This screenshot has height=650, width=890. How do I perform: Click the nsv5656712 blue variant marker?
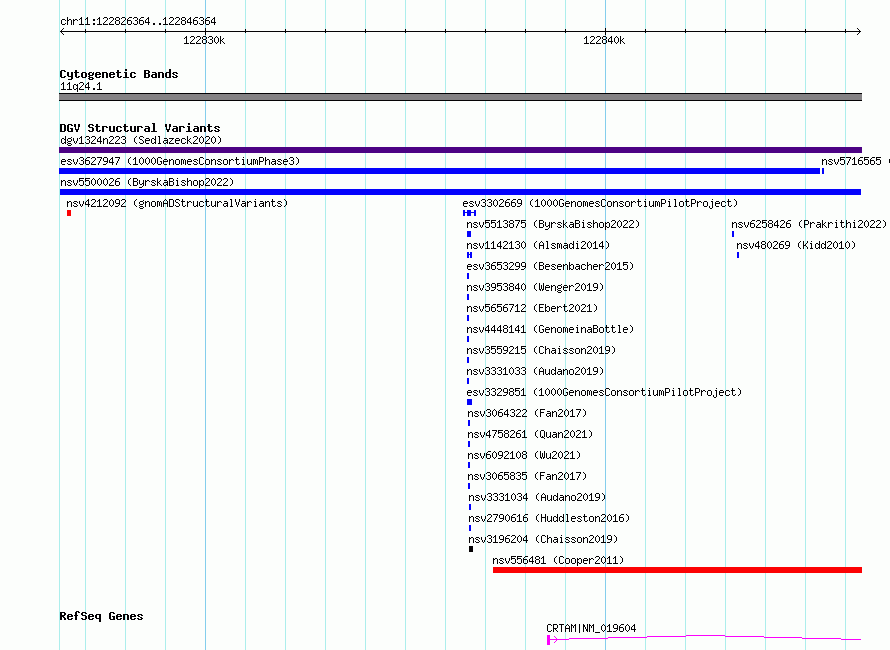468,318
